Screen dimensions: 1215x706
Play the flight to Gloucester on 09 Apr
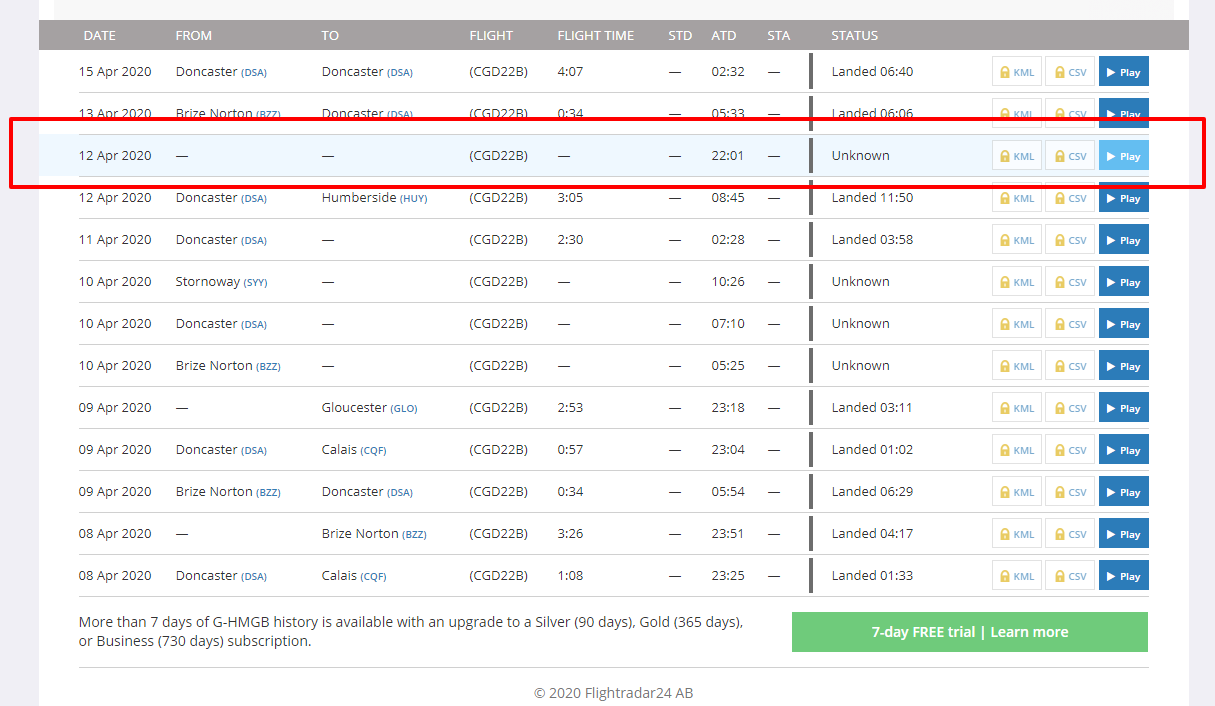tap(1123, 408)
